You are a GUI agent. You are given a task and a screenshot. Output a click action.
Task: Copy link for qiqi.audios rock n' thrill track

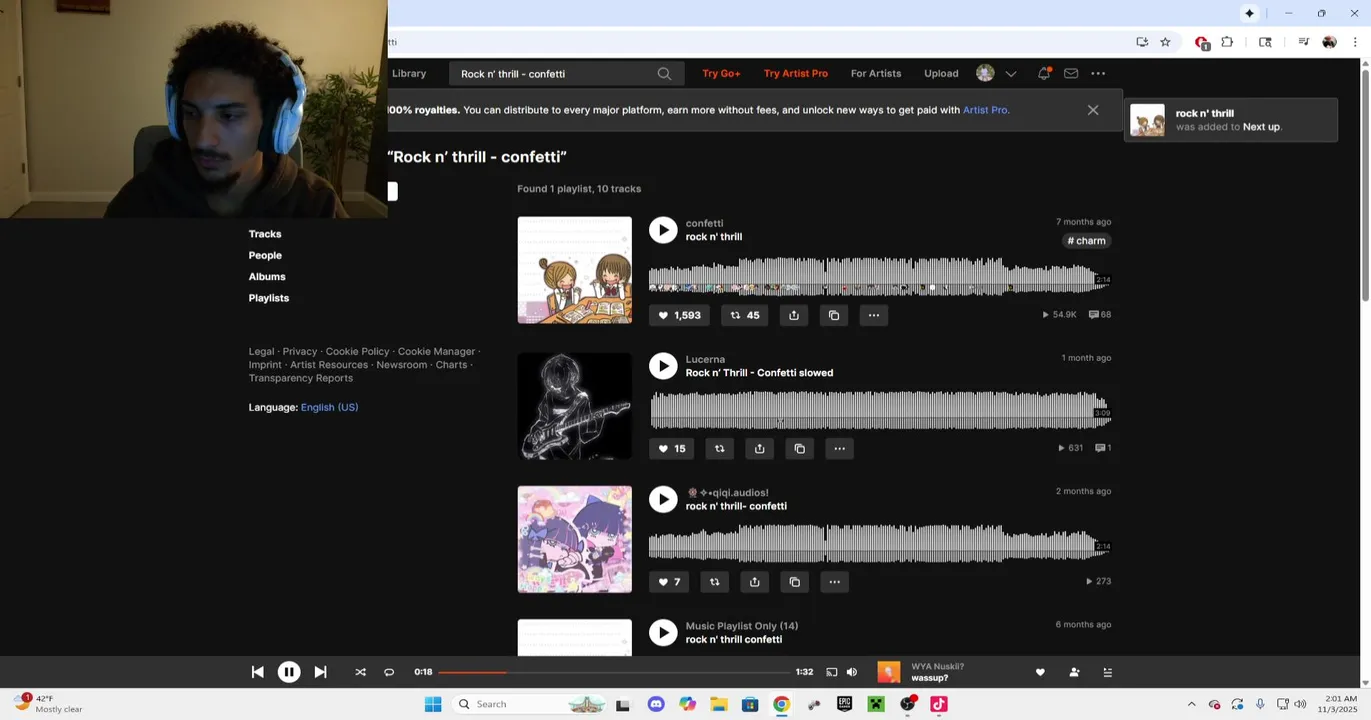click(795, 582)
